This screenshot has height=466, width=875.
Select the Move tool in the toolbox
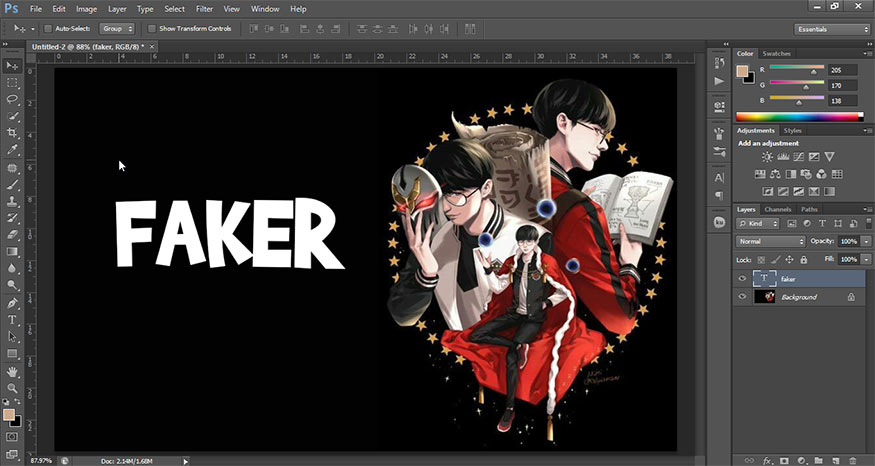pyautogui.click(x=12, y=66)
